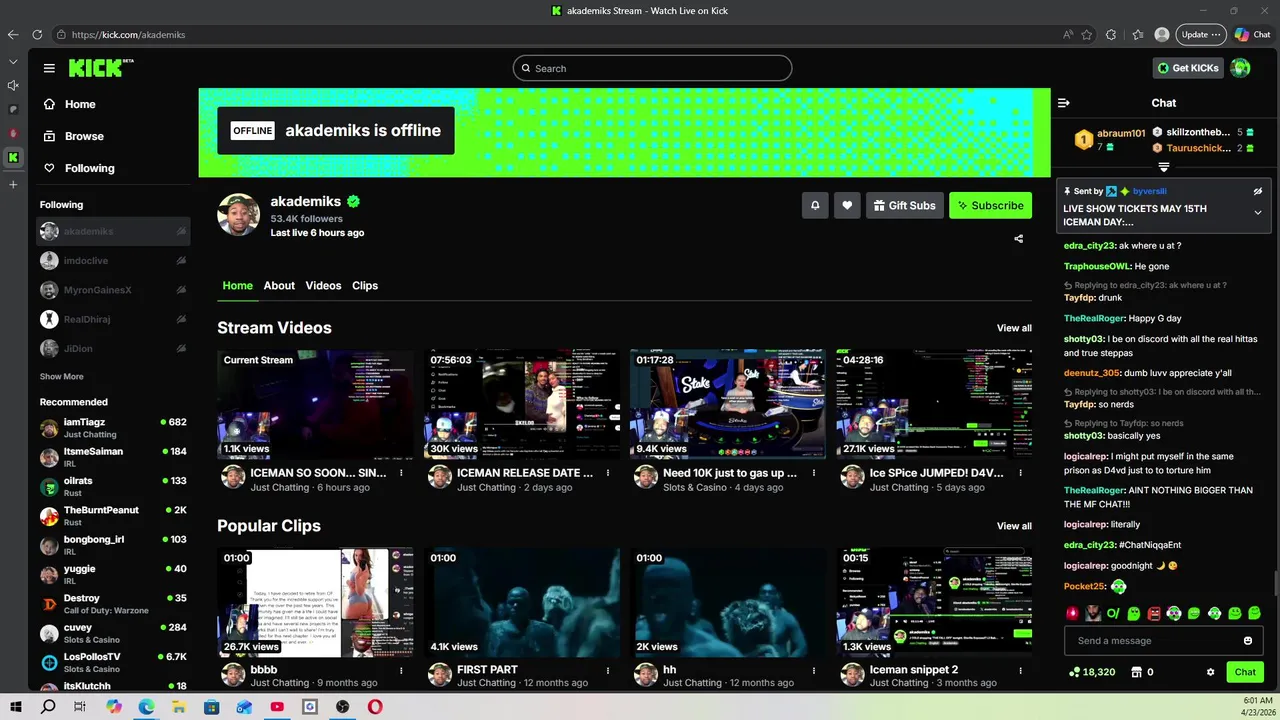This screenshot has width=1280, height=720.
Task: Expand the pinned message chevron in chat
Action: (1258, 212)
